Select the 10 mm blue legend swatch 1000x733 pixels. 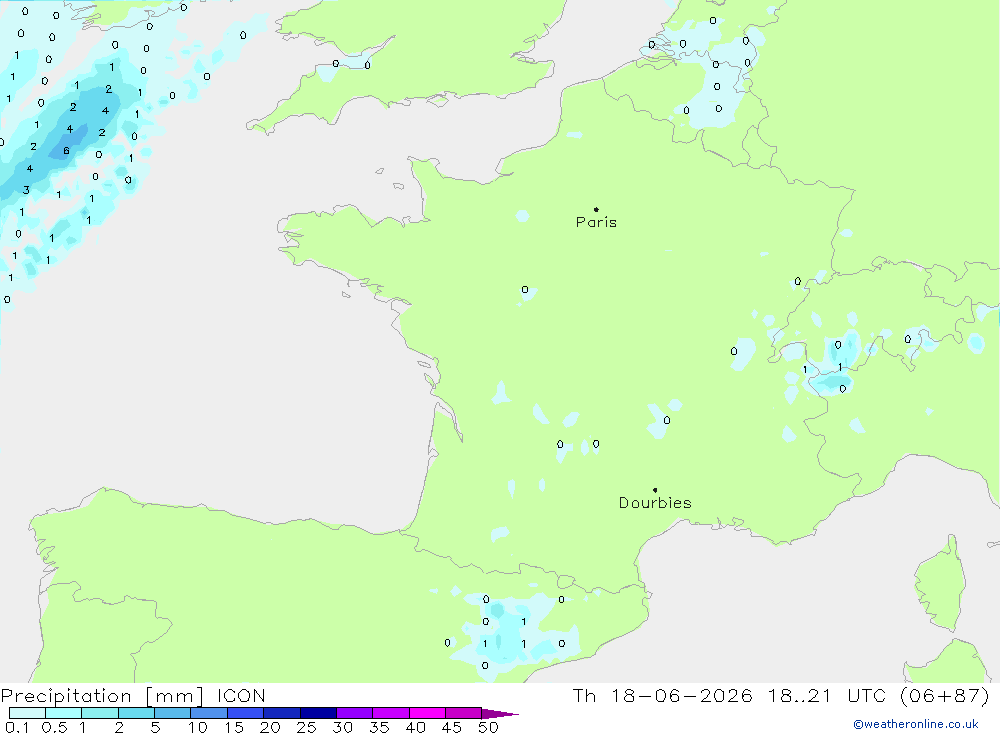(x=209, y=713)
